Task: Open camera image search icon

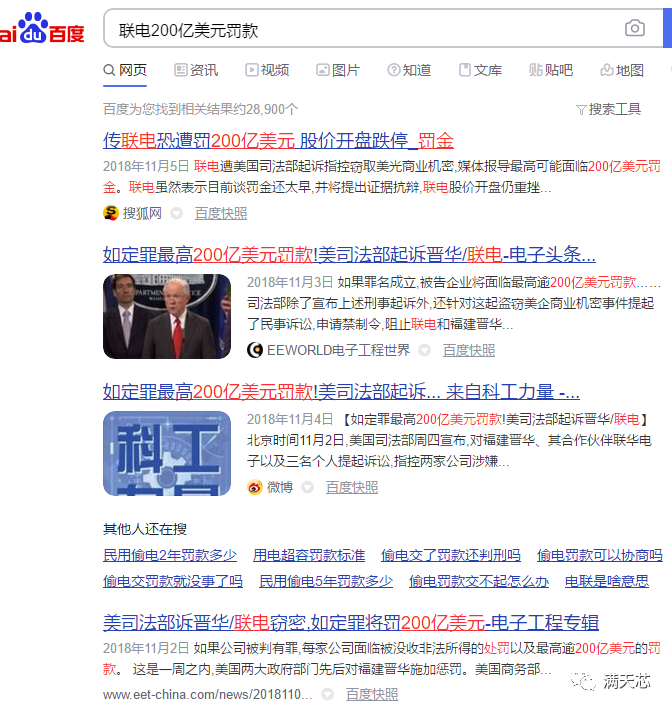Action: 634,28
